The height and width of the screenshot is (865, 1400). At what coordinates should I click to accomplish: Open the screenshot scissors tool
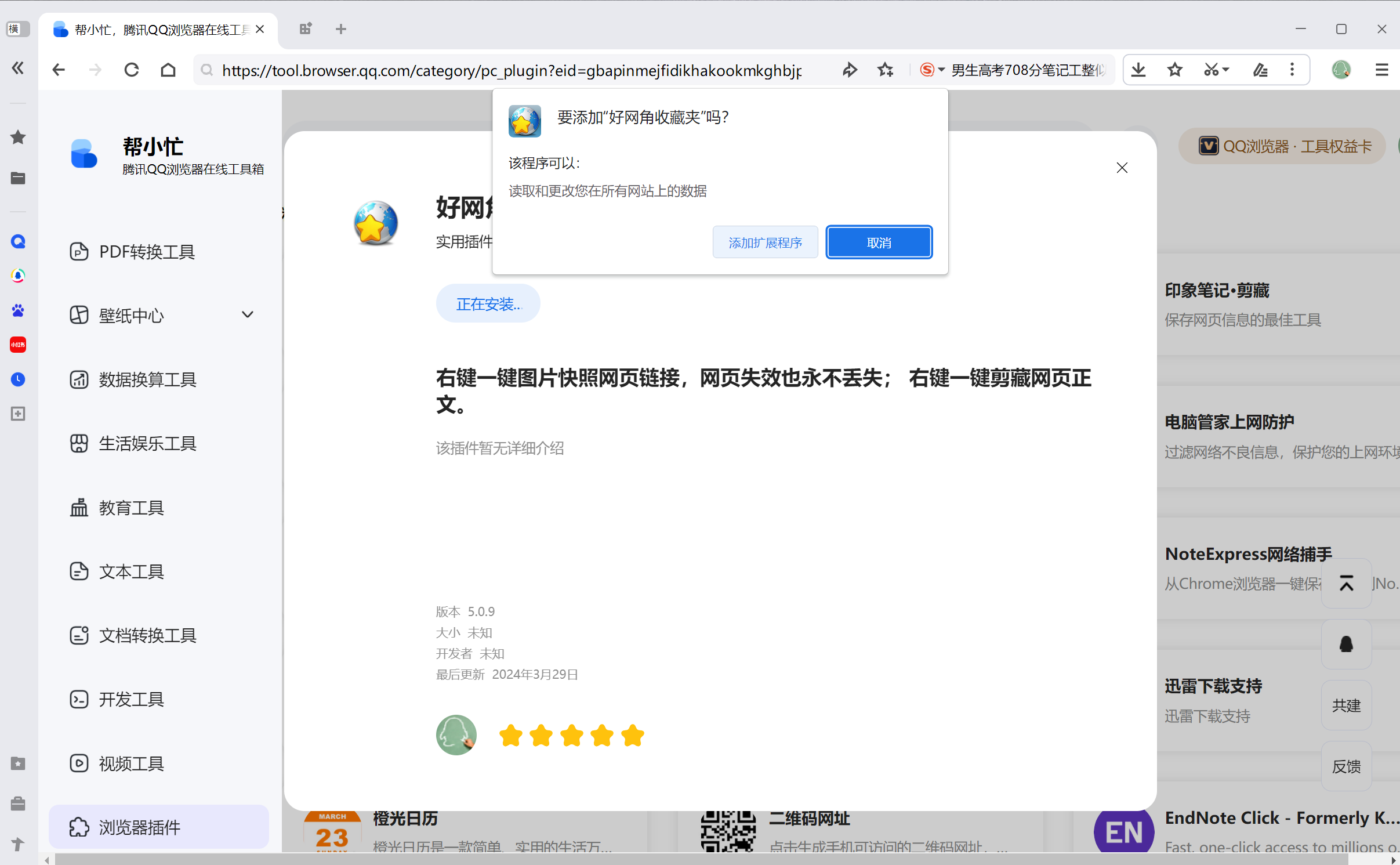coord(1211,70)
